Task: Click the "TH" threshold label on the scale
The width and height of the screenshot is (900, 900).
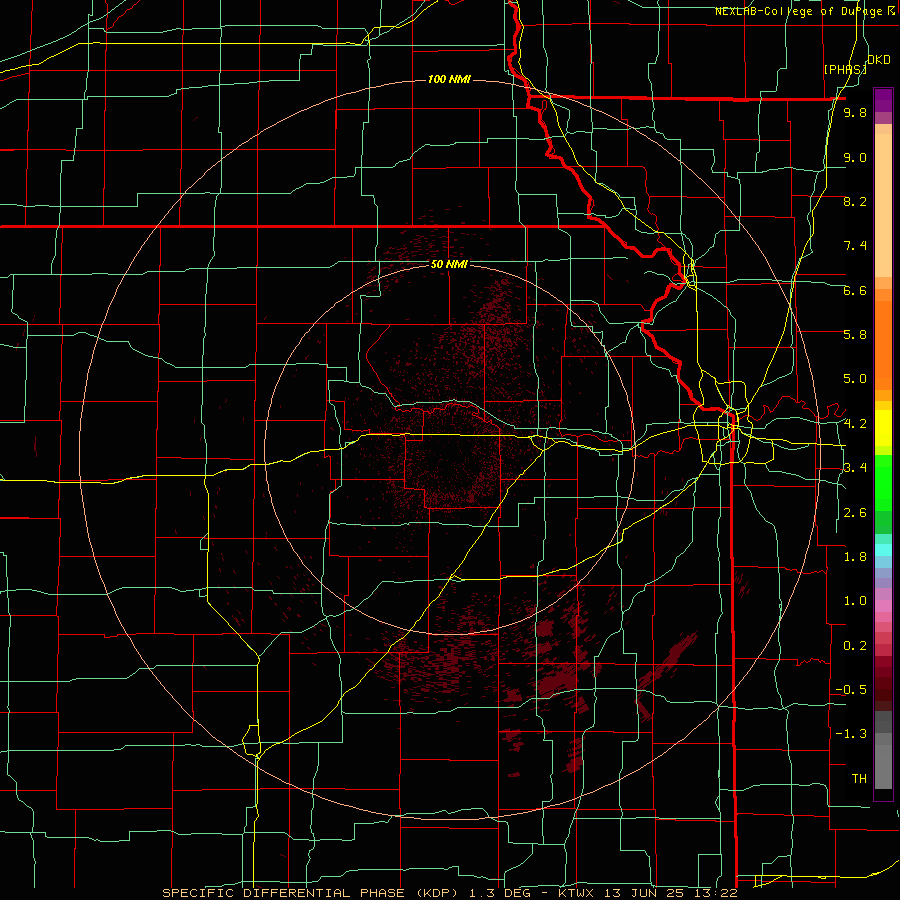Action: pyautogui.click(x=859, y=779)
